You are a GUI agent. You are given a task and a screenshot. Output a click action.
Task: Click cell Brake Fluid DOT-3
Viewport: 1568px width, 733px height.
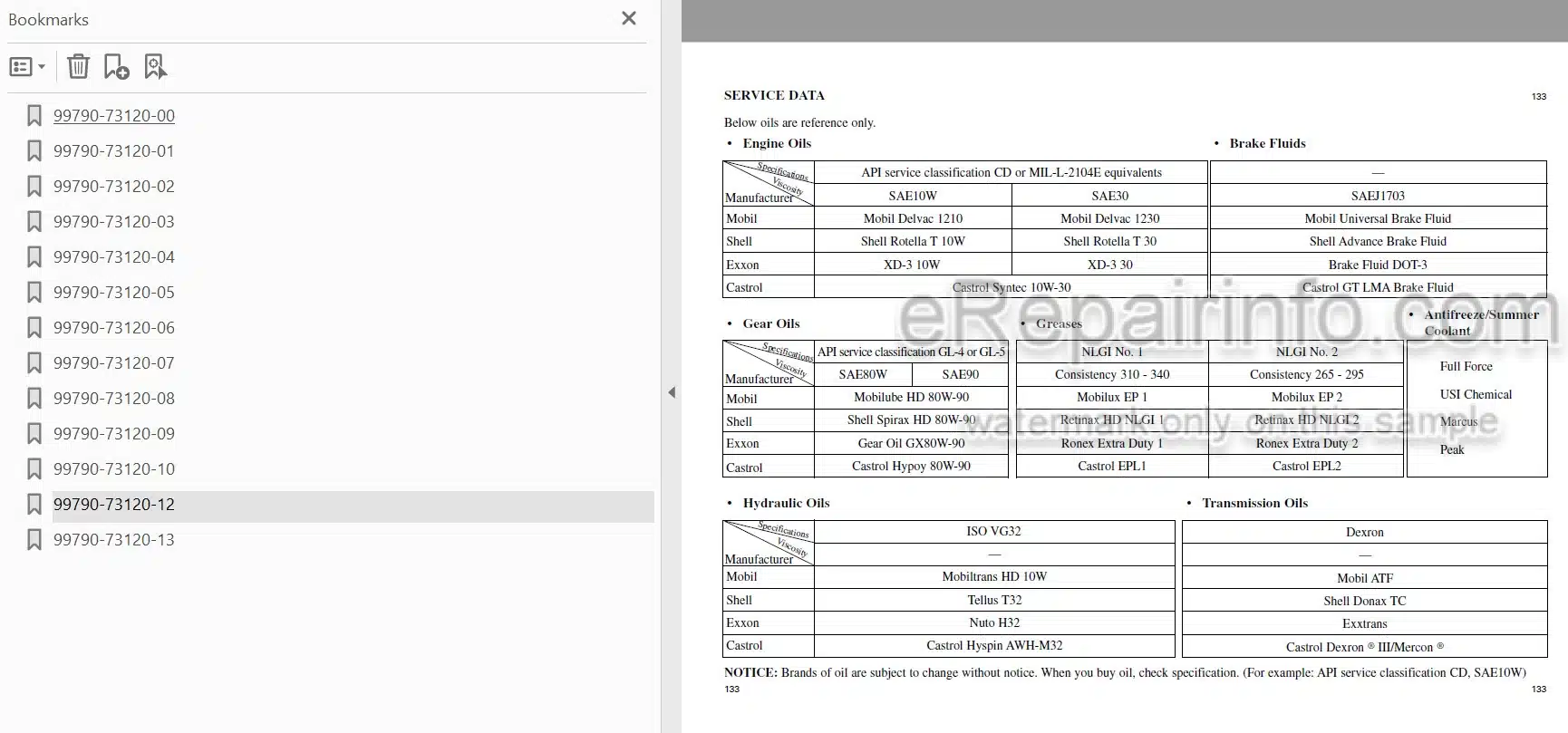click(x=1378, y=265)
